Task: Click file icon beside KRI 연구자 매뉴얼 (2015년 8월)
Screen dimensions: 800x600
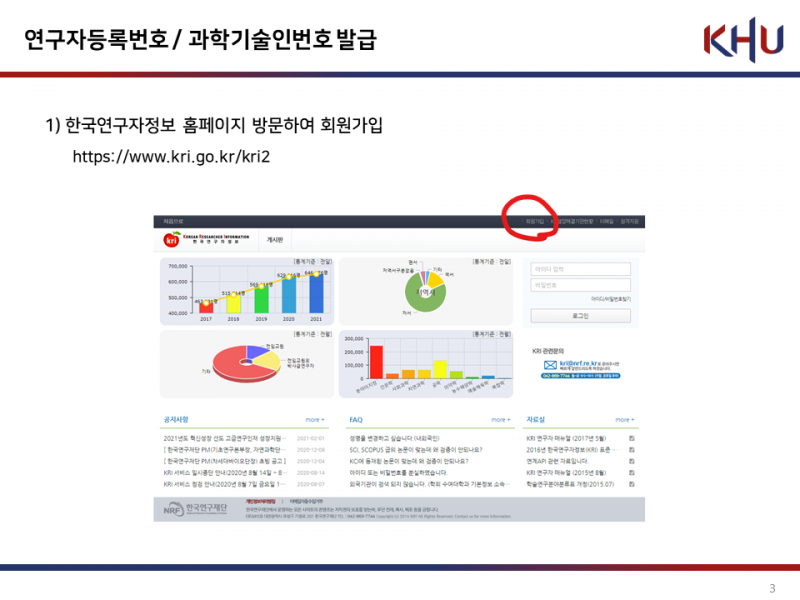Action: point(631,472)
